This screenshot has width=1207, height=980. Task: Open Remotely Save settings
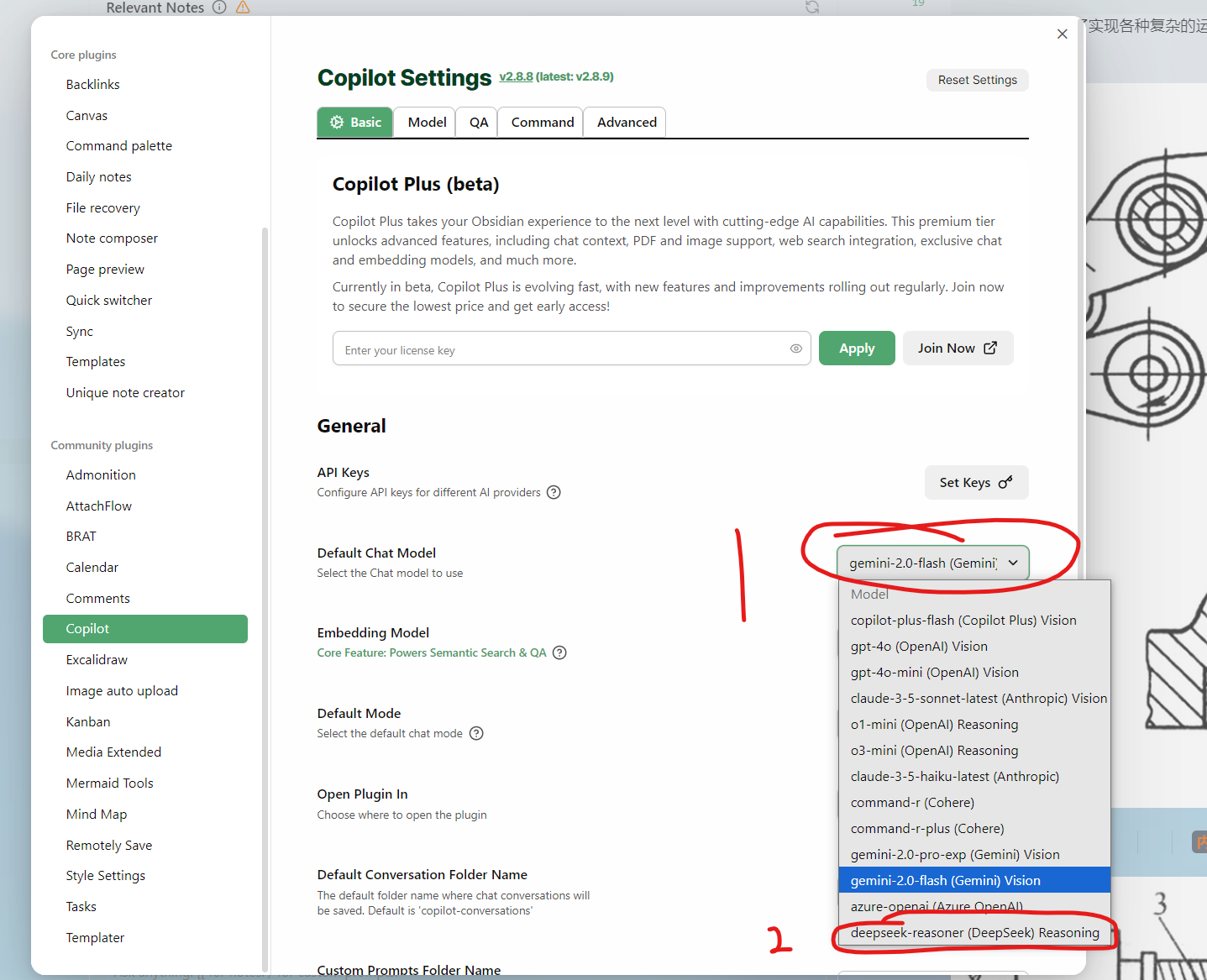[145, 846]
